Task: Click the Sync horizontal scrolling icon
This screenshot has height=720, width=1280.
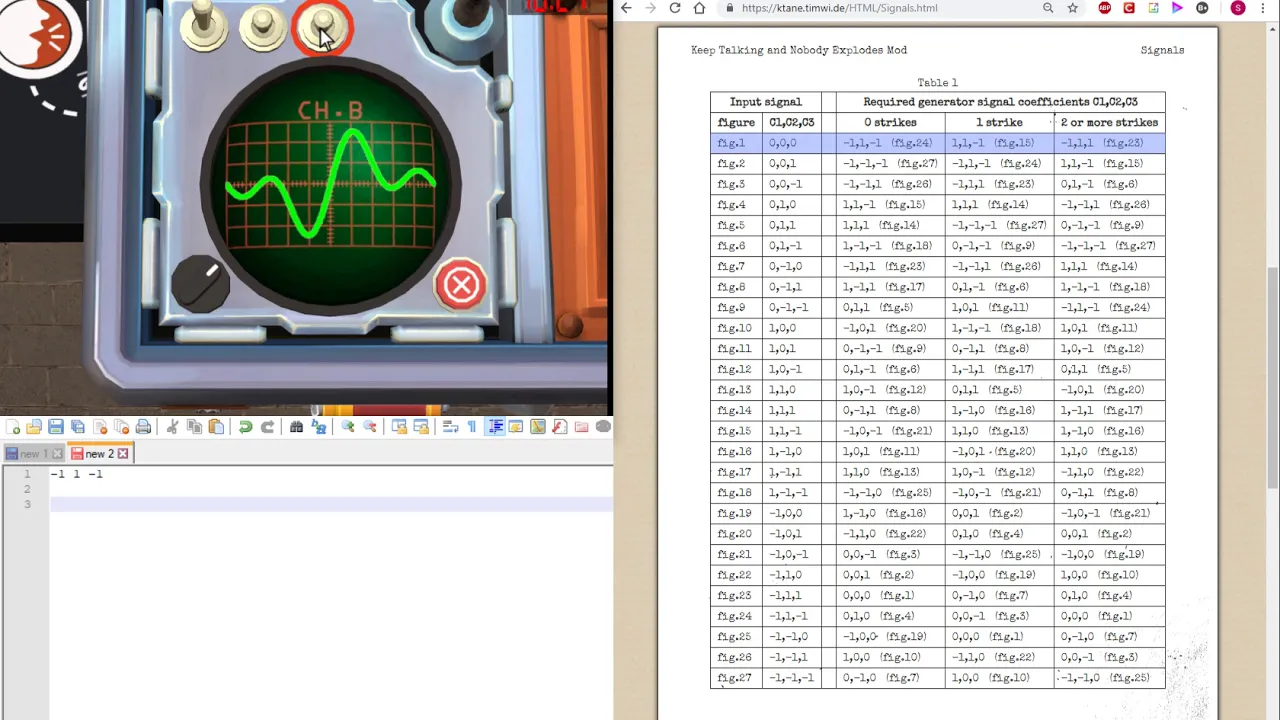Action: click(421, 427)
